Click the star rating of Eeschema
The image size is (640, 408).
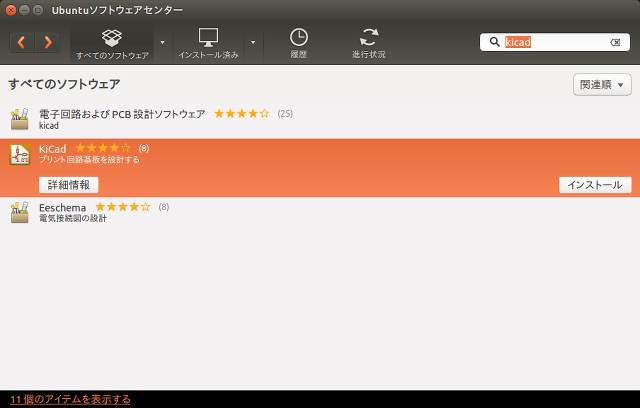pos(122,207)
